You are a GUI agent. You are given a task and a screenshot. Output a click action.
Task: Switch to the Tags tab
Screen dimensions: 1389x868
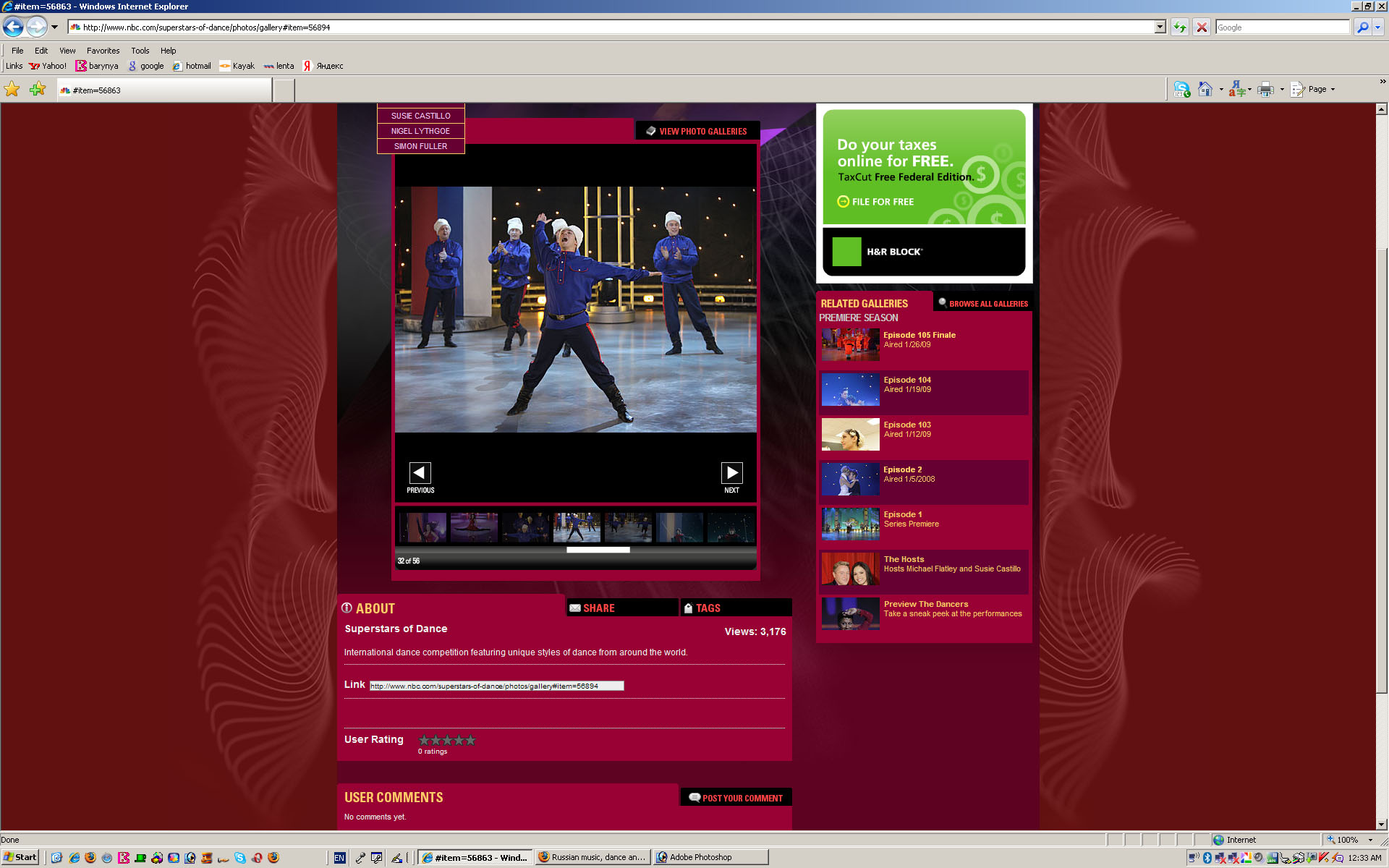708,608
